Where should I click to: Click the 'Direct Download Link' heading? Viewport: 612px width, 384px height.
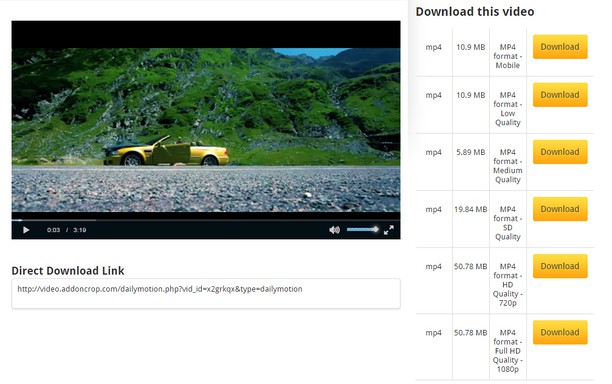click(x=68, y=271)
